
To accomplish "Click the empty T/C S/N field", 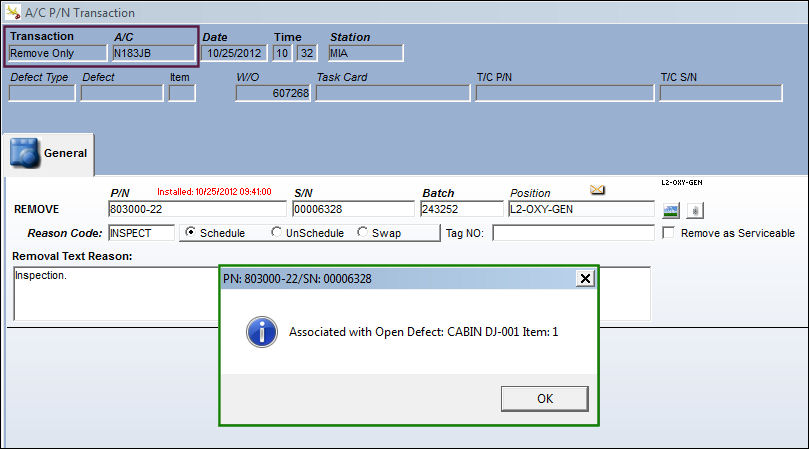I will (721, 93).
